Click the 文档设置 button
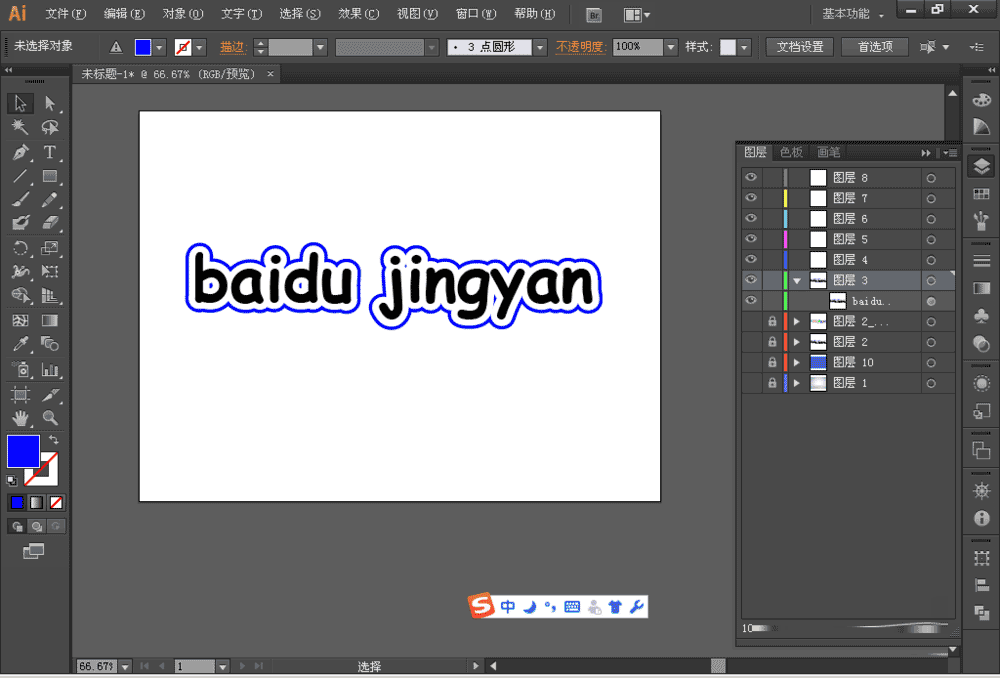Viewport: 1000px width, 678px height. coord(800,47)
